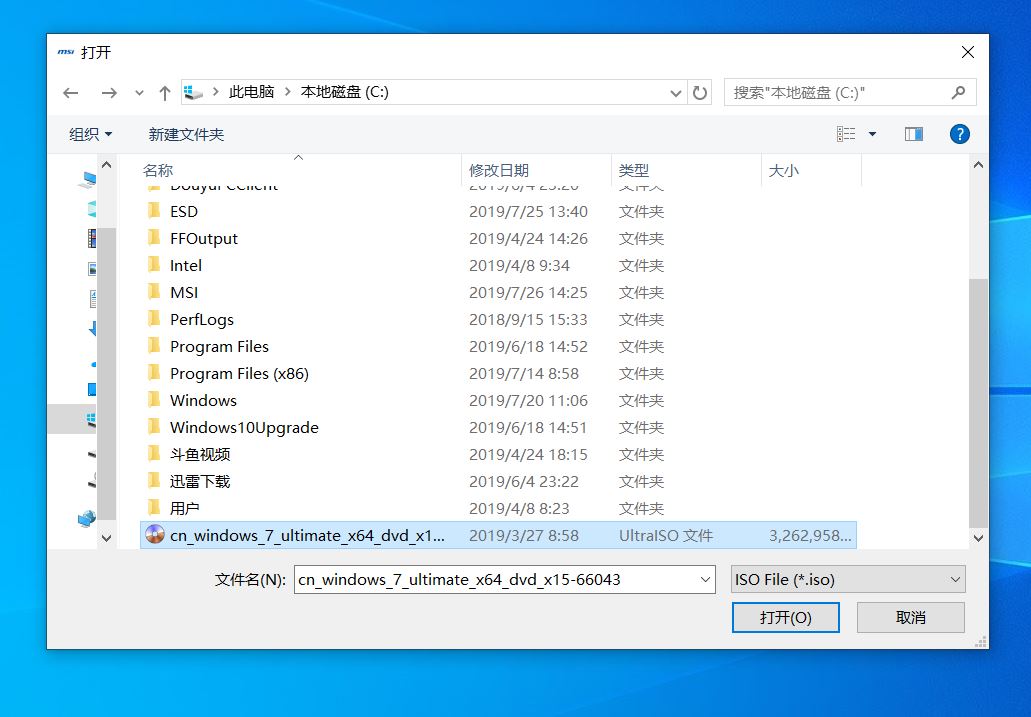1031x717 pixels.
Task: Open the help question mark icon
Action: click(959, 134)
